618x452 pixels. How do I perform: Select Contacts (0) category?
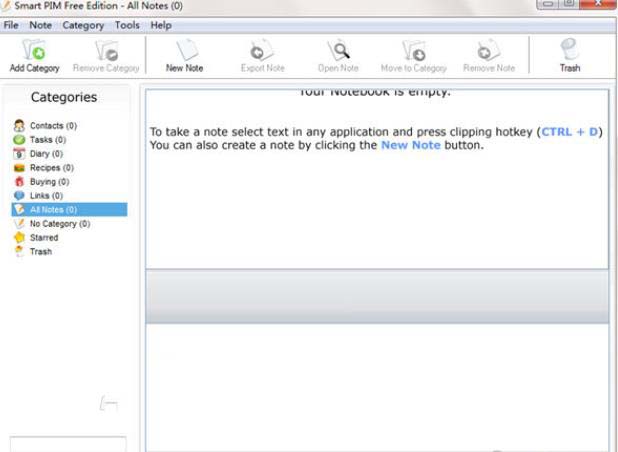point(53,126)
